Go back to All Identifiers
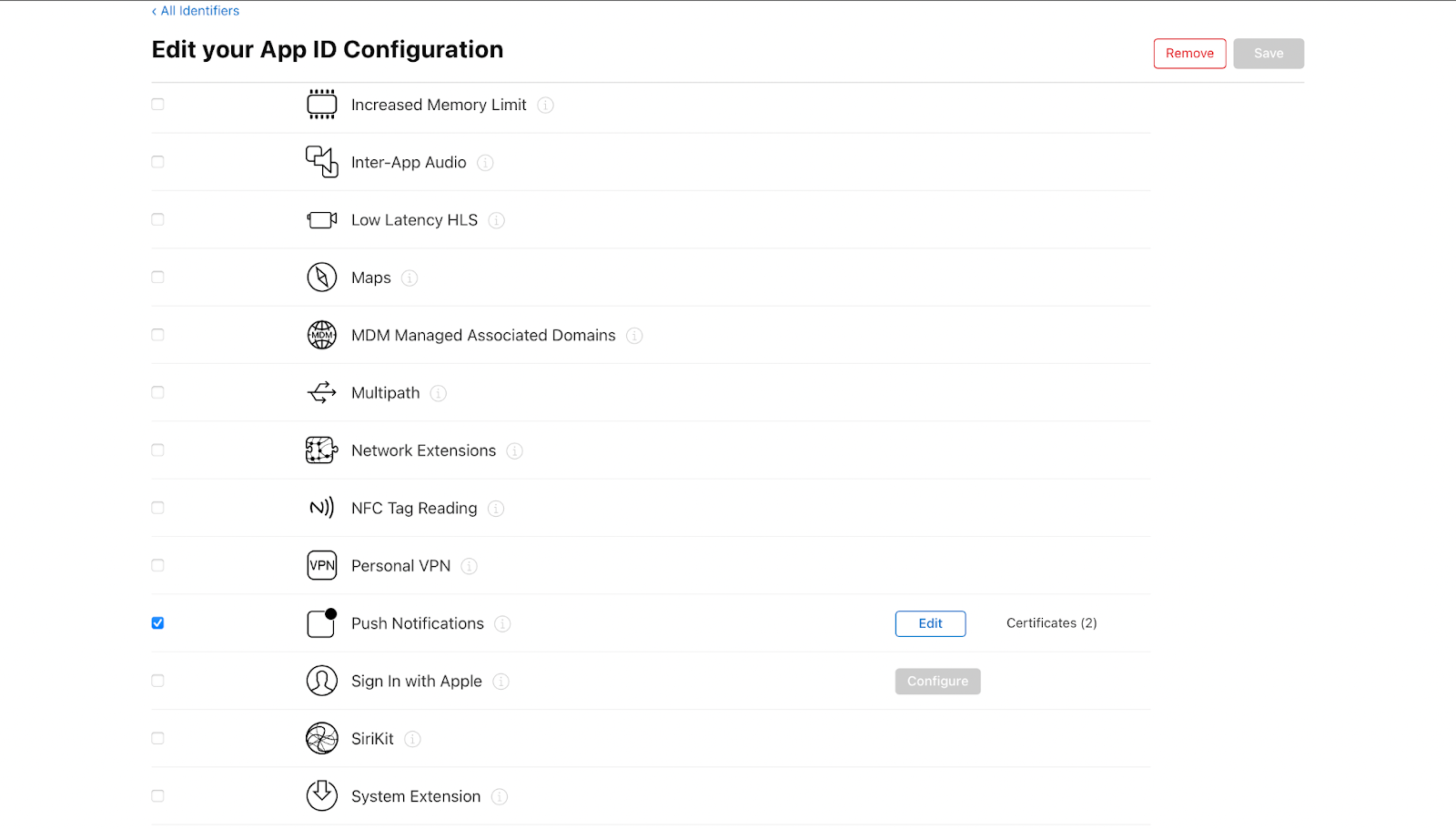1456x829 pixels. [x=195, y=10]
